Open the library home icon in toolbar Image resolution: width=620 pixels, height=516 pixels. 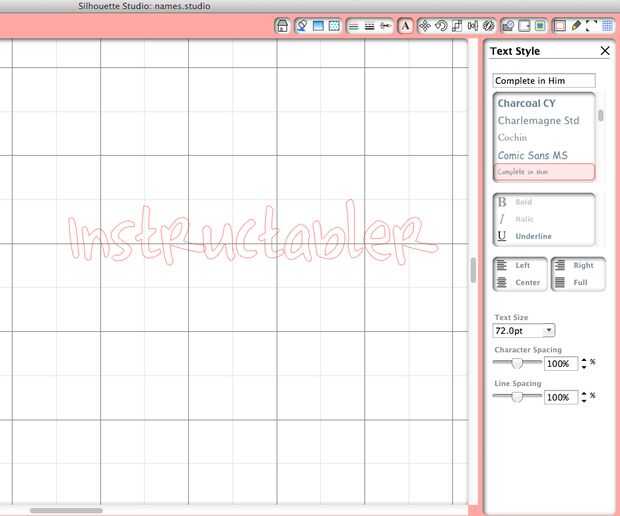click(x=282, y=26)
